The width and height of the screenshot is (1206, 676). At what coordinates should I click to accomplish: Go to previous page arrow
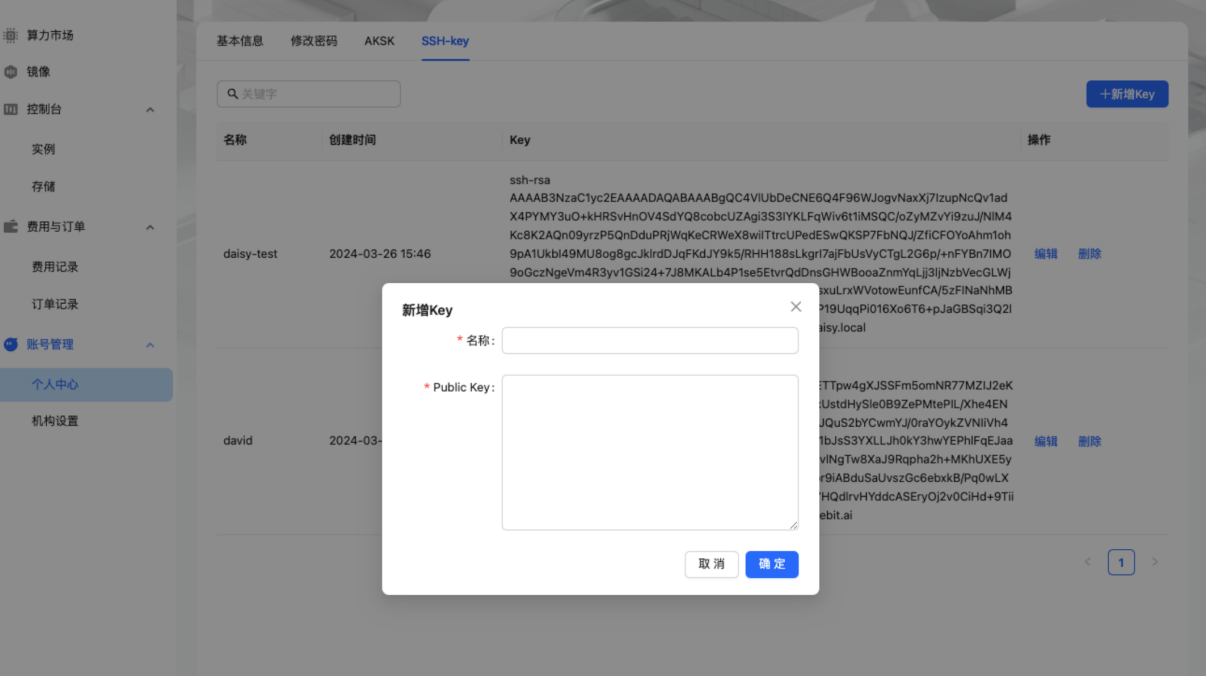pos(1088,562)
